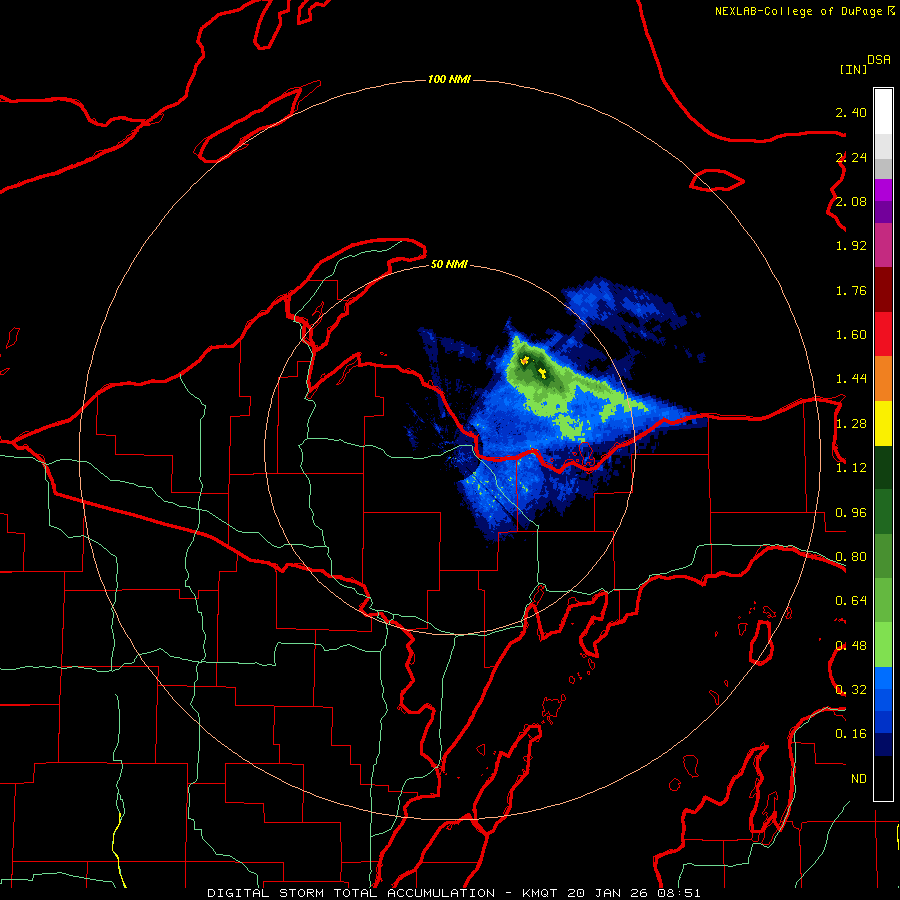
Task: Click the 50 NMI range ring label
Action: pos(449,264)
